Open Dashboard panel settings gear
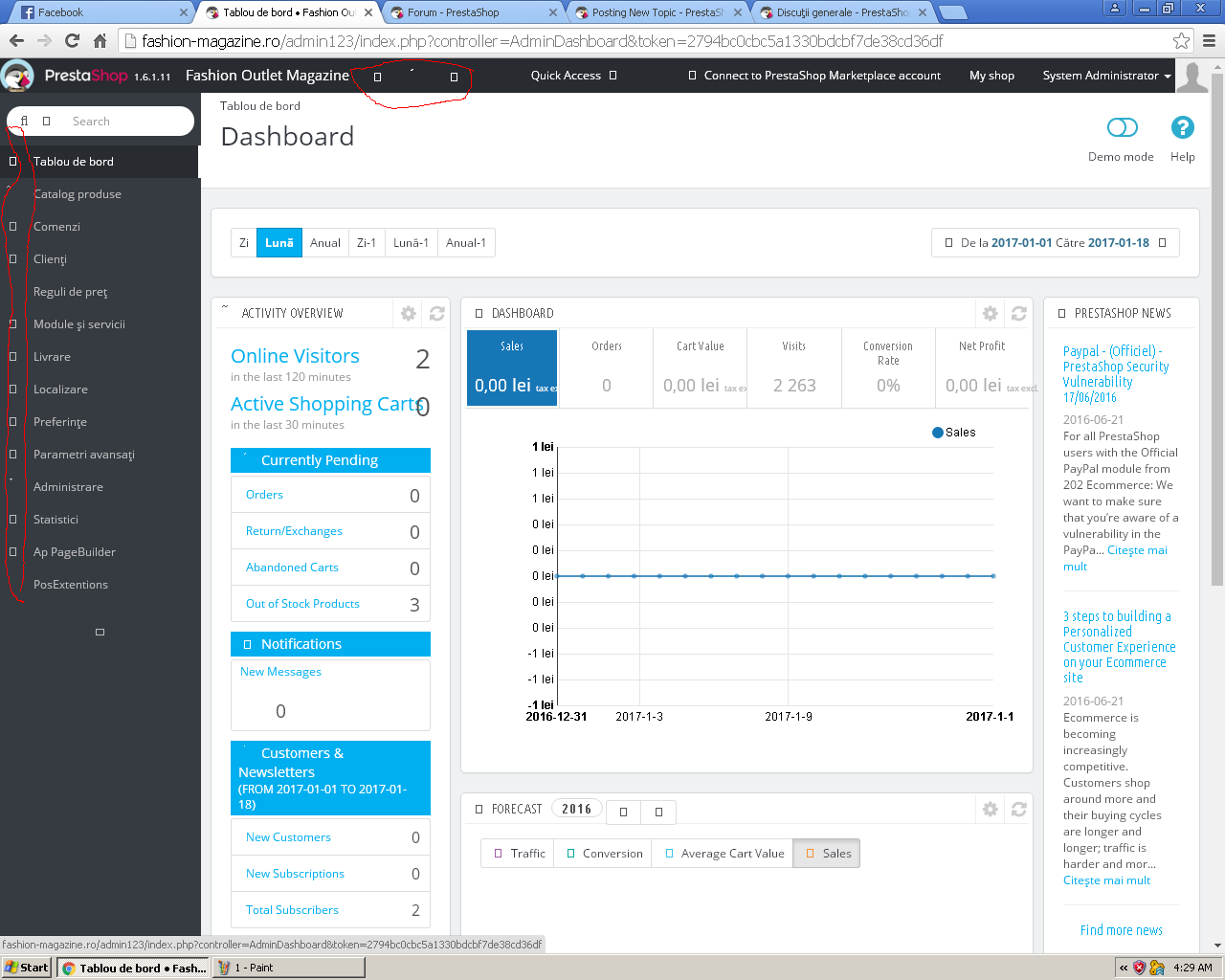This screenshot has height=980, width=1225. pyautogui.click(x=991, y=313)
